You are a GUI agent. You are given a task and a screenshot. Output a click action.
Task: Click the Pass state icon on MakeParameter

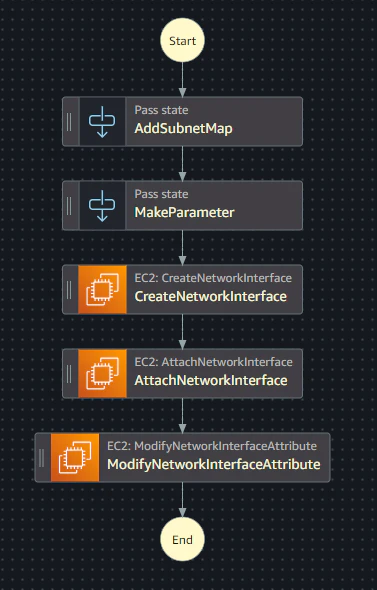[x=102, y=205]
